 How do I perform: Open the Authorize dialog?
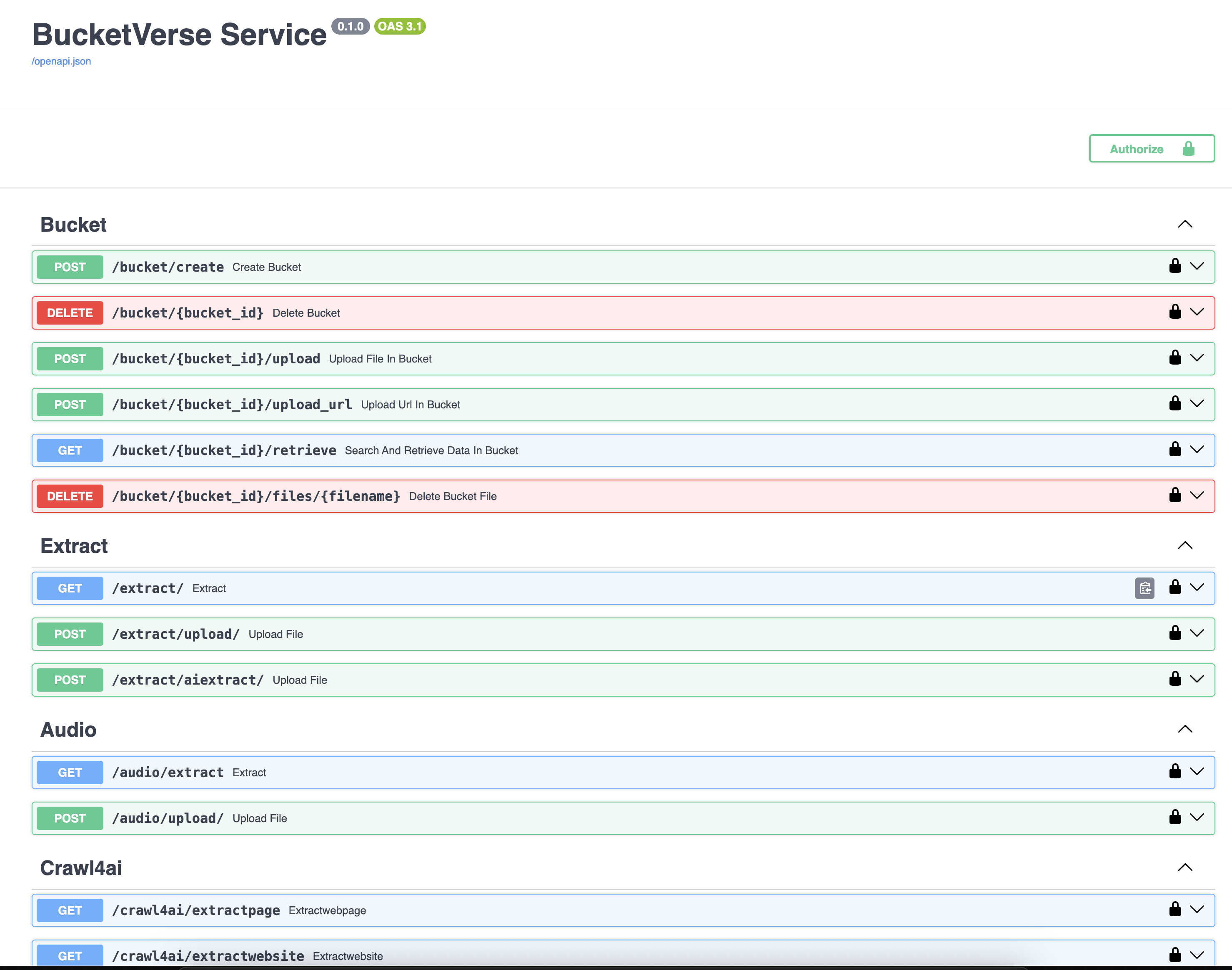click(1151, 149)
